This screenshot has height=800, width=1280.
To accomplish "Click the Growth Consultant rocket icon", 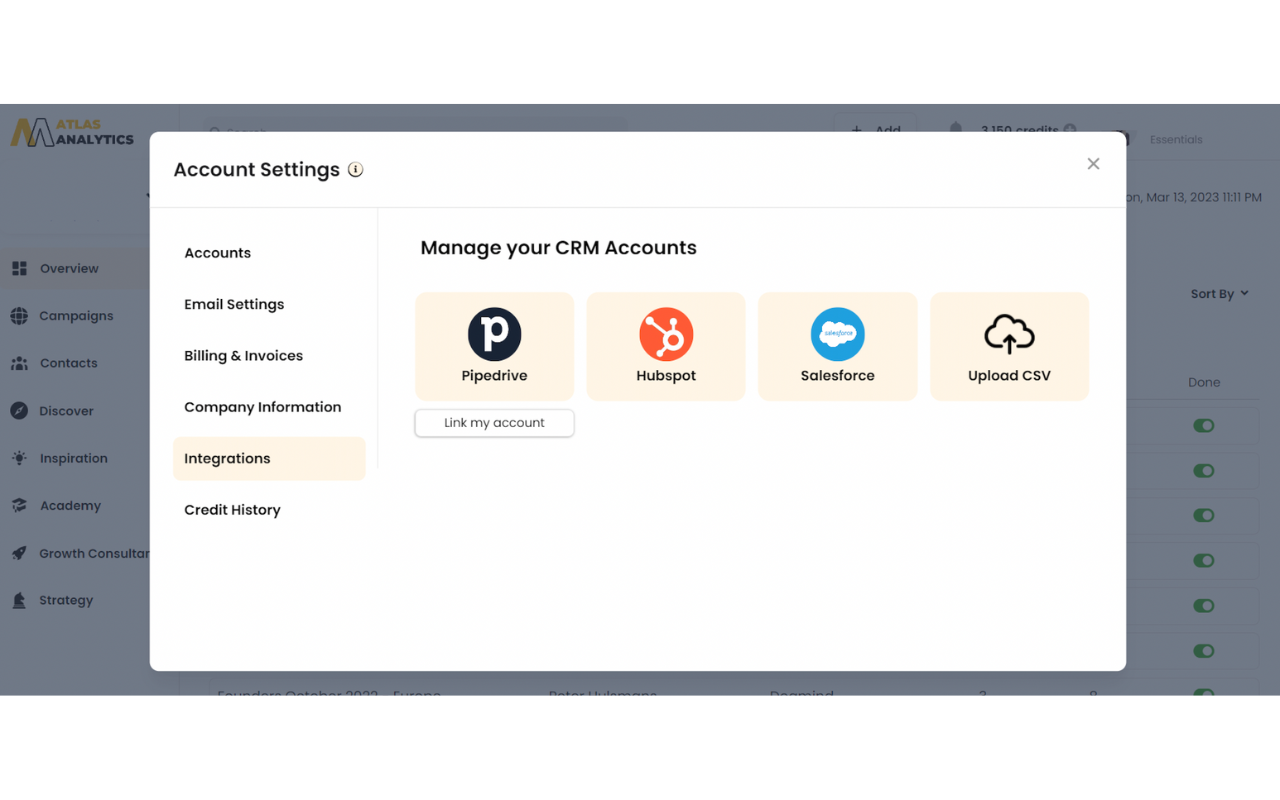I will pos(19,553).
